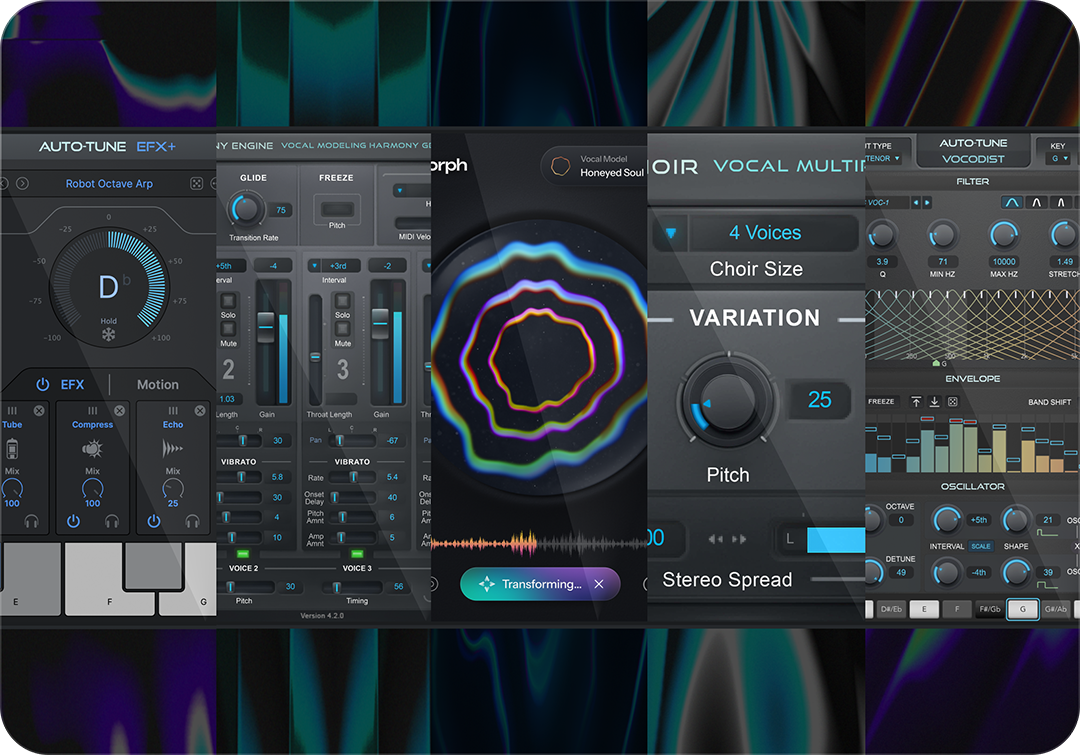Viewport: 1080px width, 755px height.
Task: Select previous vocoder preset arrow
Action: tap(915, 203)
